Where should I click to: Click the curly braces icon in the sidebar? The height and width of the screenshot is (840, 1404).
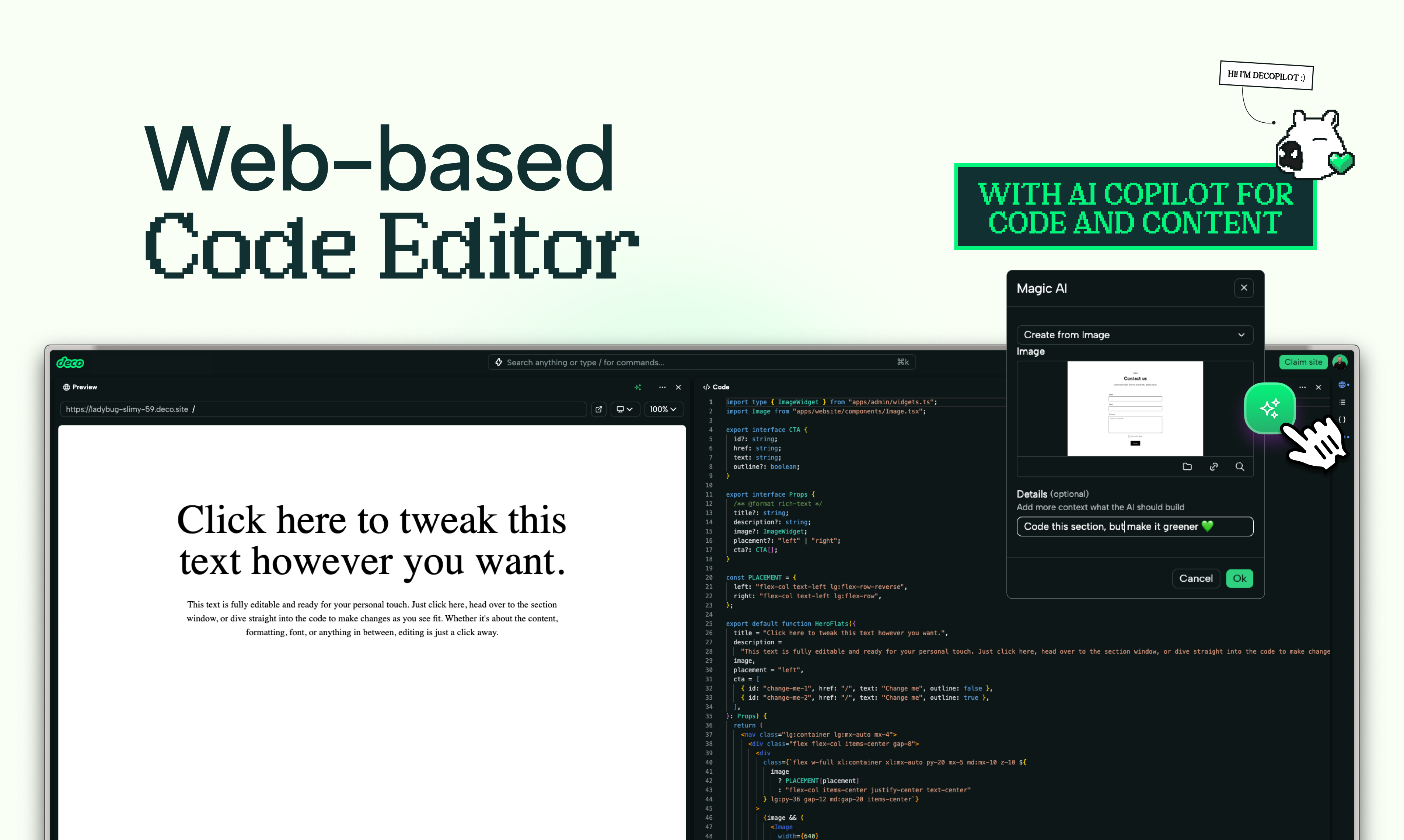point(1342,419)
